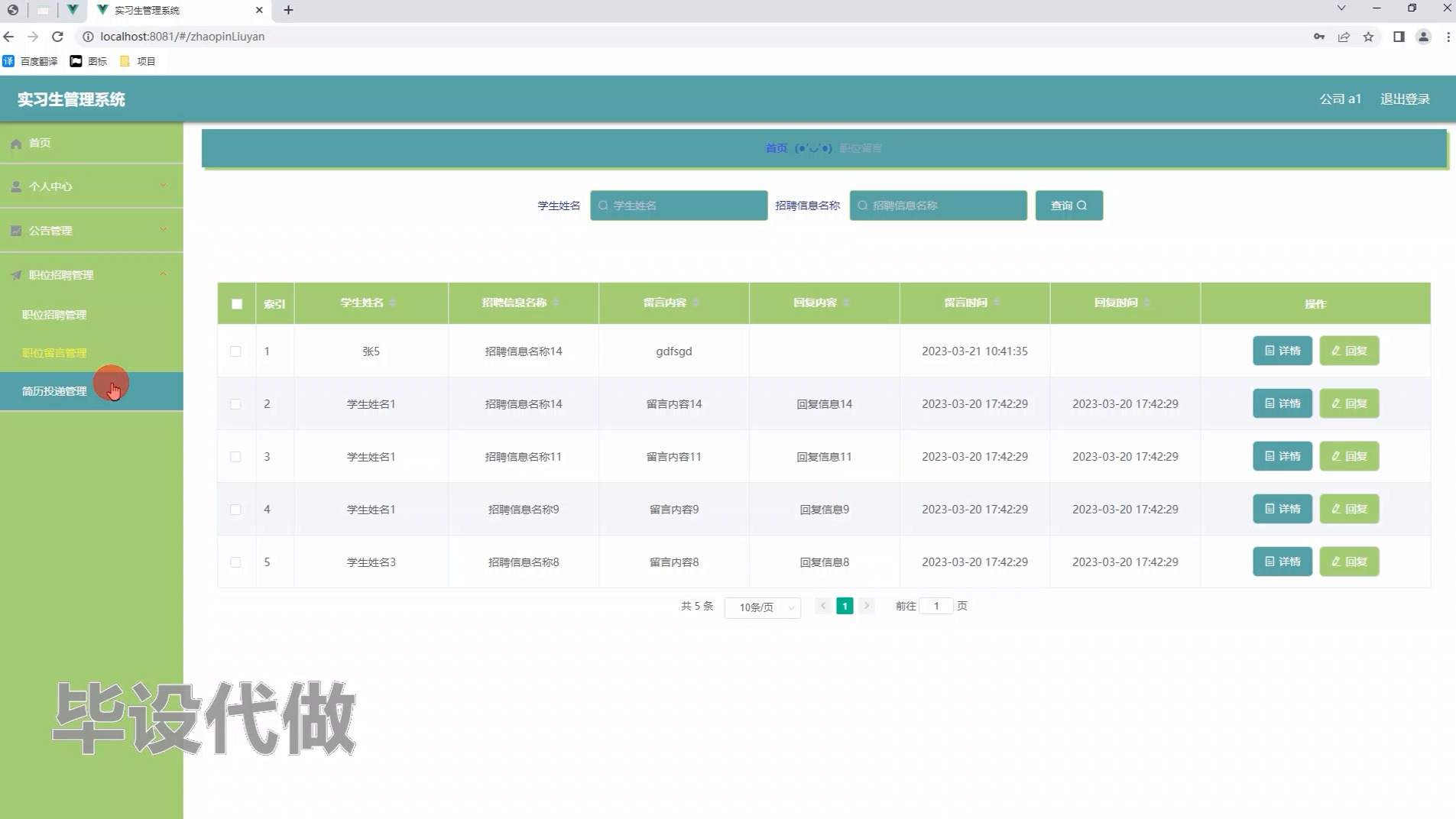Sort by 回复时间 column arrows
The image size is (1456, 819).
[x=1148, y=303]
